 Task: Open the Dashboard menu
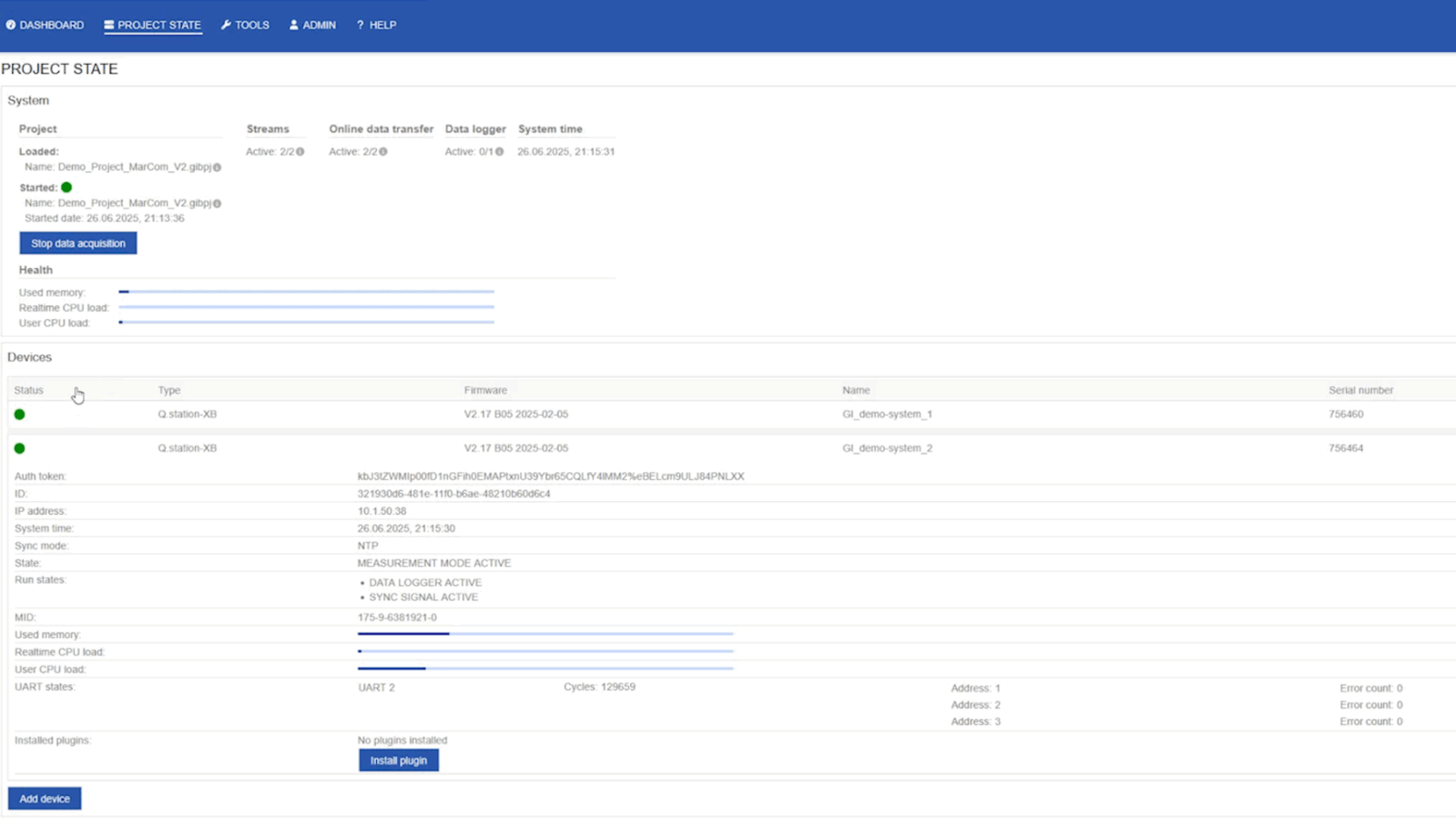pyautogui.click(x=45, y=25)
